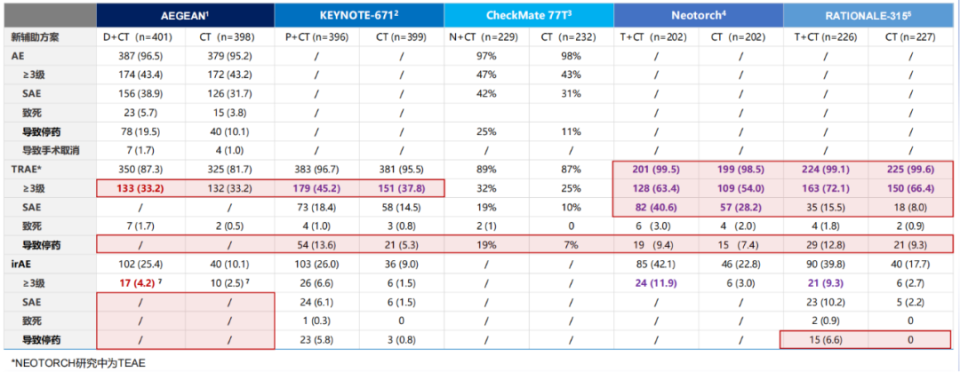The height and width of the screenshot is (372, 960).
Task: Select the P+CT (n=396) subheader cell
Action: click(318, 37)
